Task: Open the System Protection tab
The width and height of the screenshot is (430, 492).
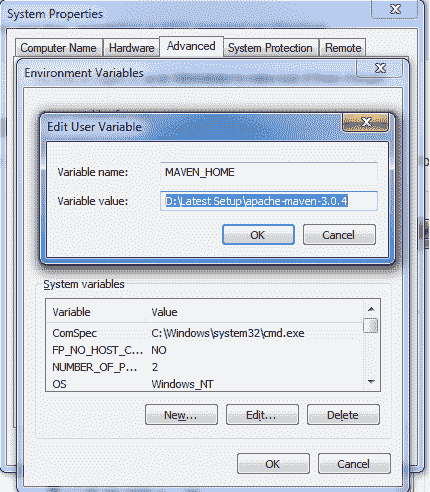Action: (x=270, y=48)
